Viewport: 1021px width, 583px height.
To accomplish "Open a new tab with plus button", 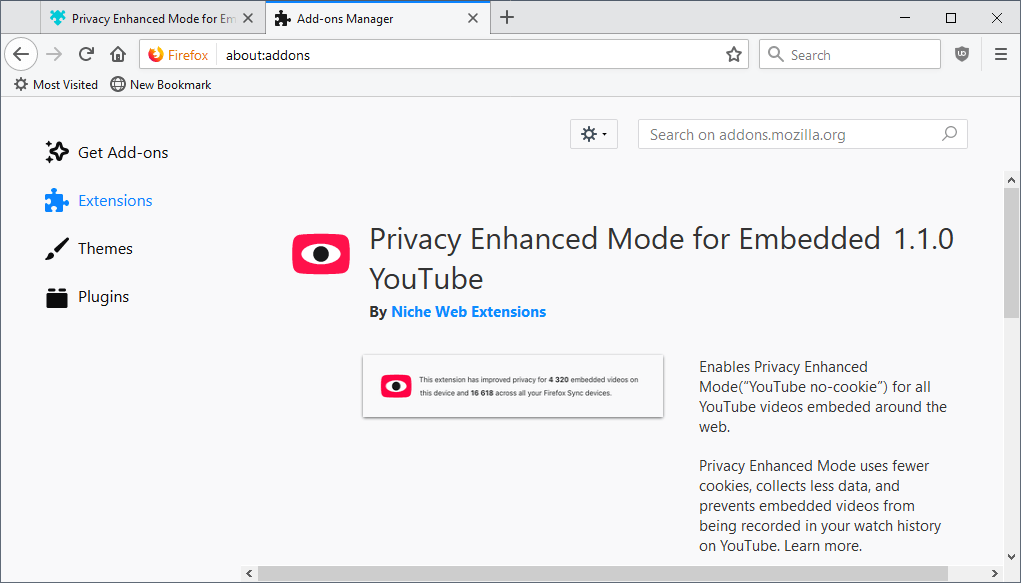I will [x=507, y=18].
